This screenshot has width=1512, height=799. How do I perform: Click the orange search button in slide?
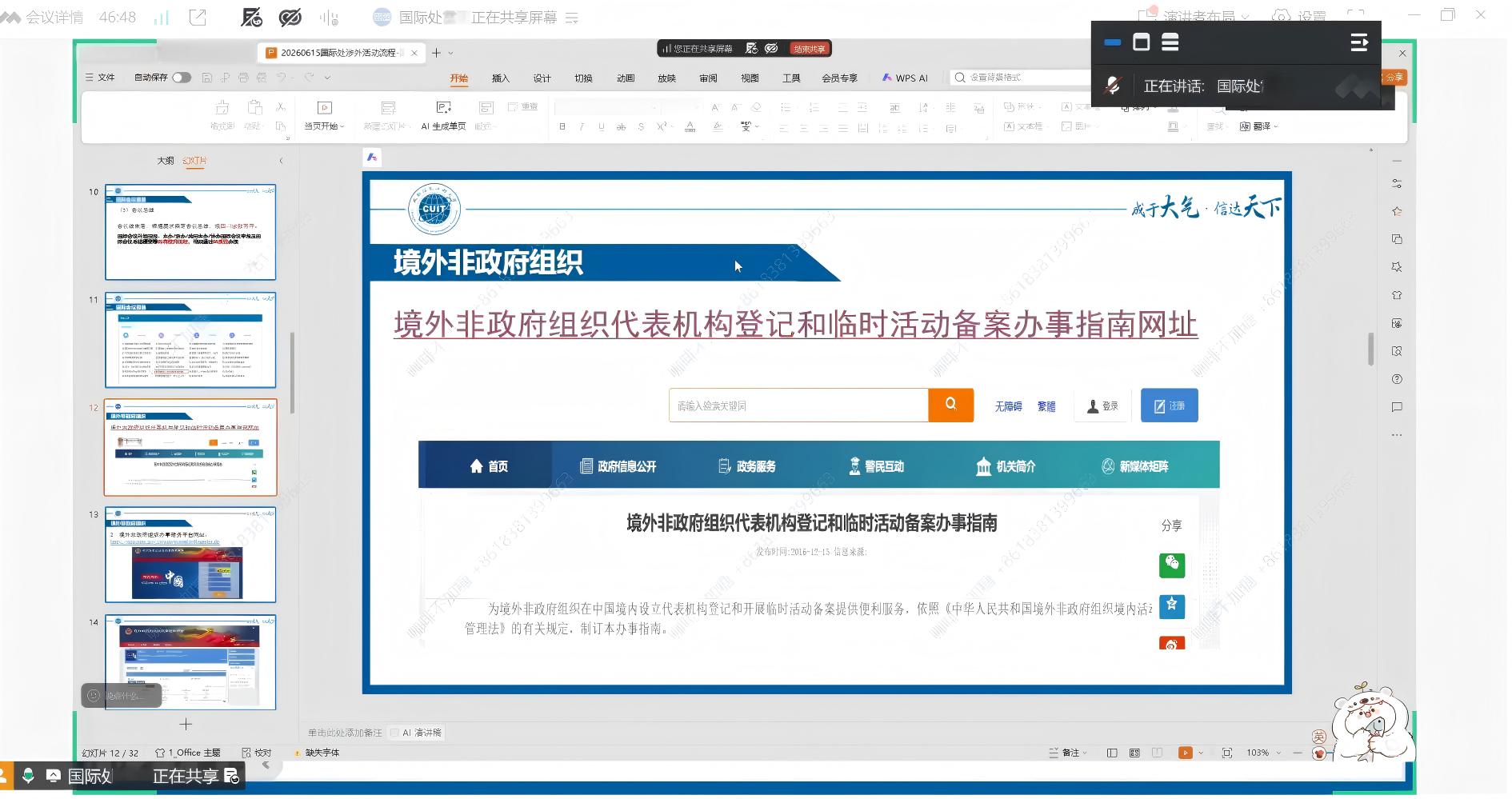(x=950, y=405)
